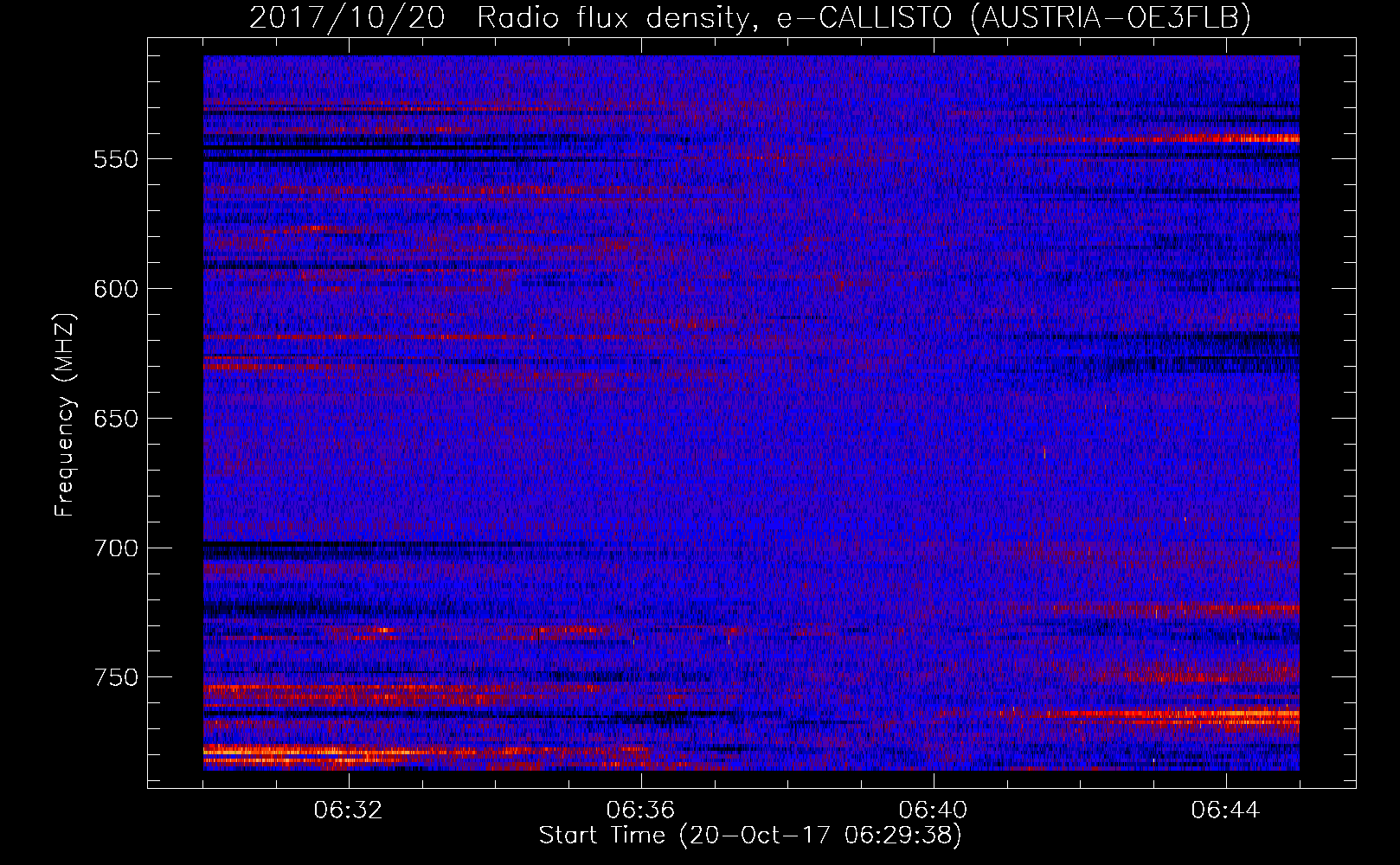The image size is (1400, 865).
Task: Click the 'Frequency (MHZ)' axis title
Action: click(x=66, y=414)
